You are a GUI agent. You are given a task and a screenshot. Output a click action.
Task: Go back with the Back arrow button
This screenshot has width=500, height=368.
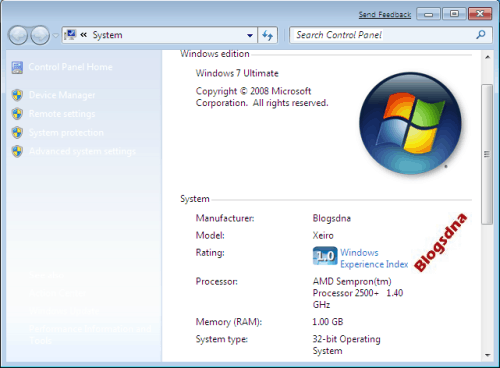(18, 35)
